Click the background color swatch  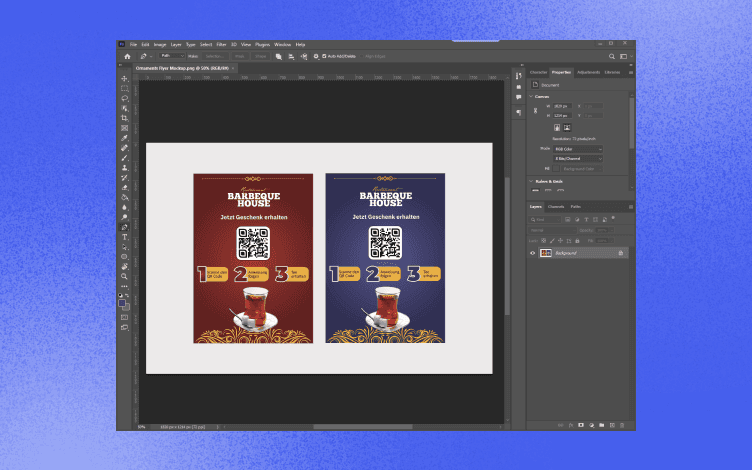tap(127, 307)
